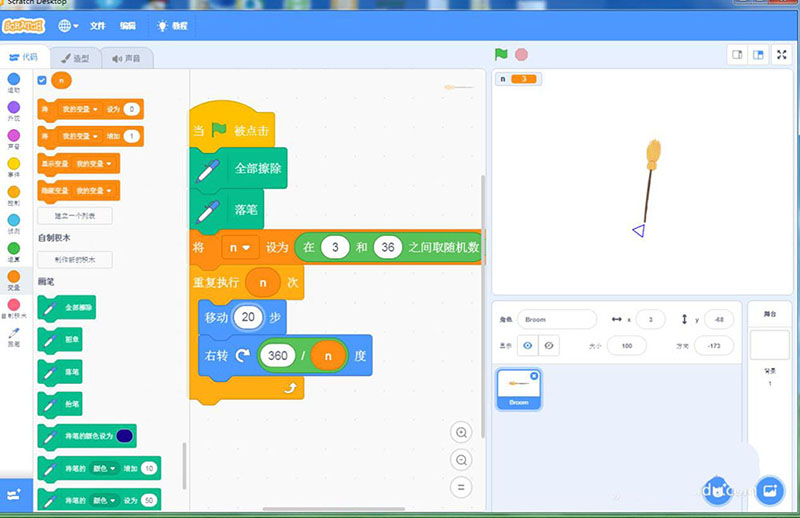Open the pen color swatch in 将笔的颜色设为
This screenshot has width=800, height=518.
(x=124, y=436)
